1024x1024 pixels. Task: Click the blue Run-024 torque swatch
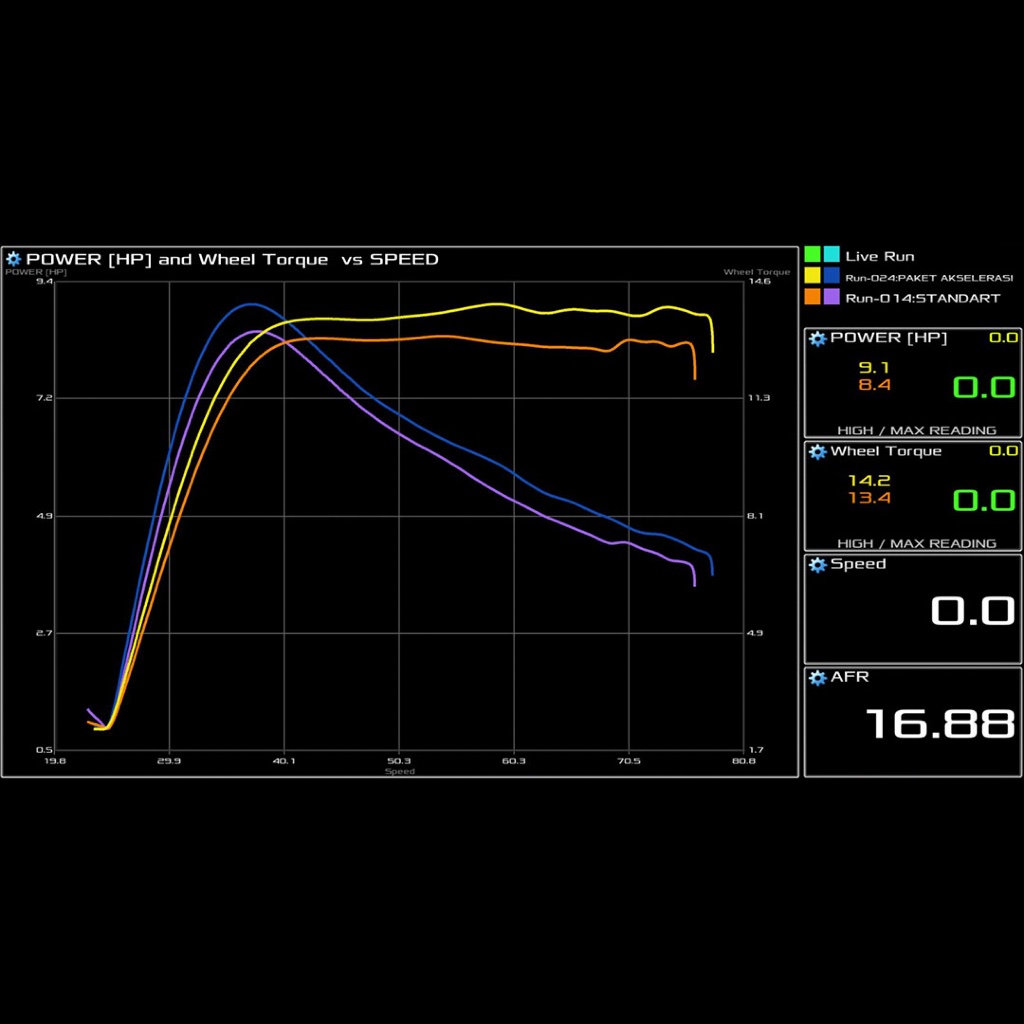coord(831,276)
